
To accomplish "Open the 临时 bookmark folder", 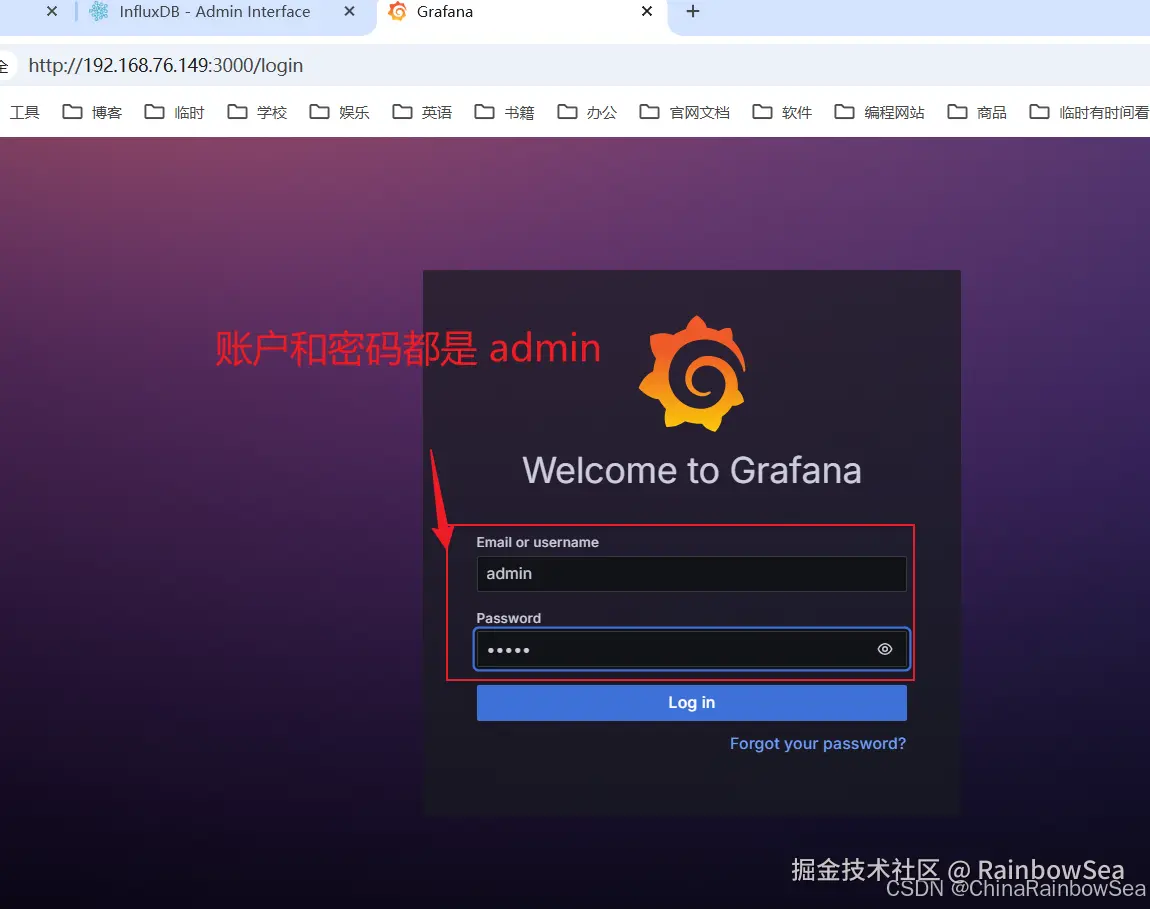I will (175, 112).
